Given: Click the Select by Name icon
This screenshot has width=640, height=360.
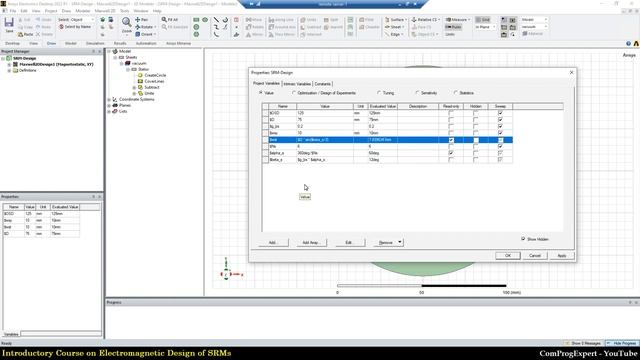Looking at the screenshot, I should pyautogui.click(x=61, y=27).
